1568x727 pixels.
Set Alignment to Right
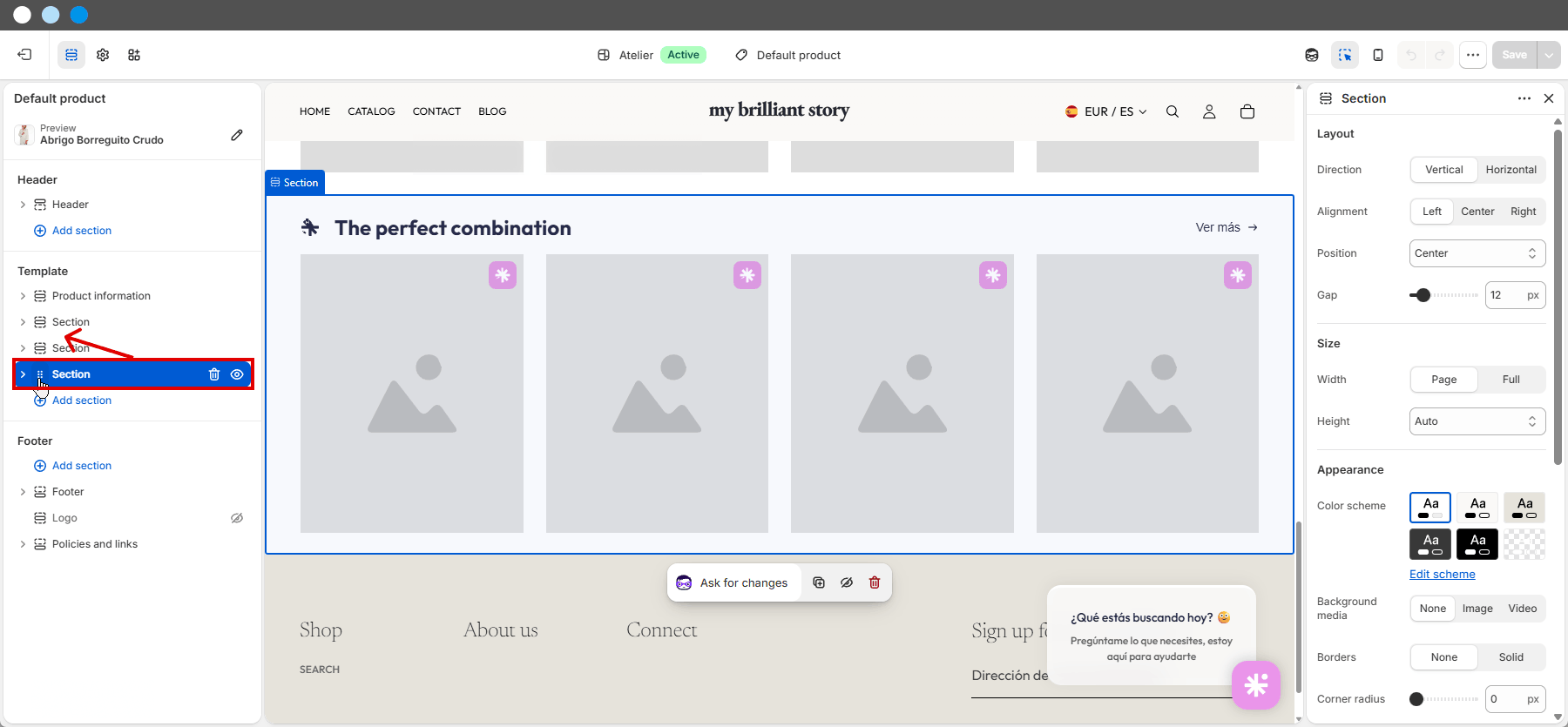click(1524, 212)
